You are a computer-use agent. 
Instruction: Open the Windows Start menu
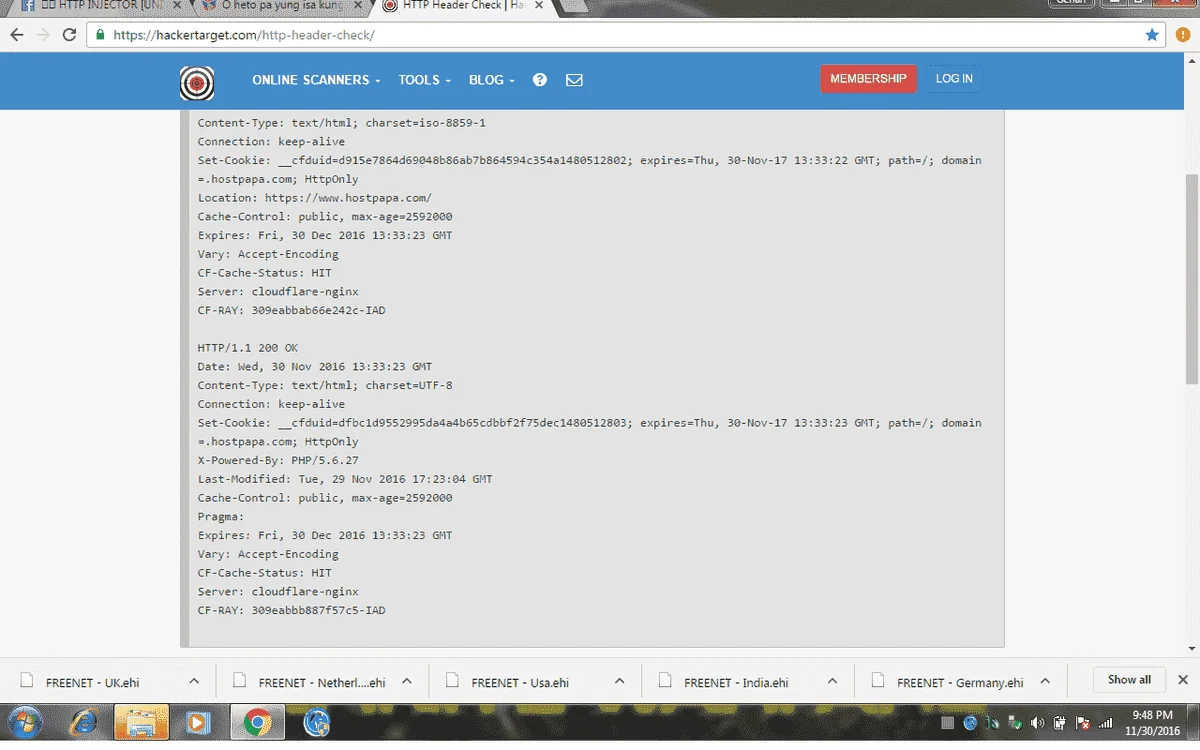25,721
